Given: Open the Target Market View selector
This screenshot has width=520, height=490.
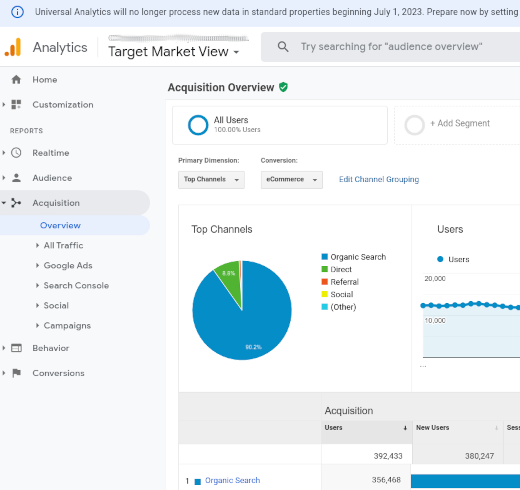Looking at the screenshot, I should [x=174, y=51].
